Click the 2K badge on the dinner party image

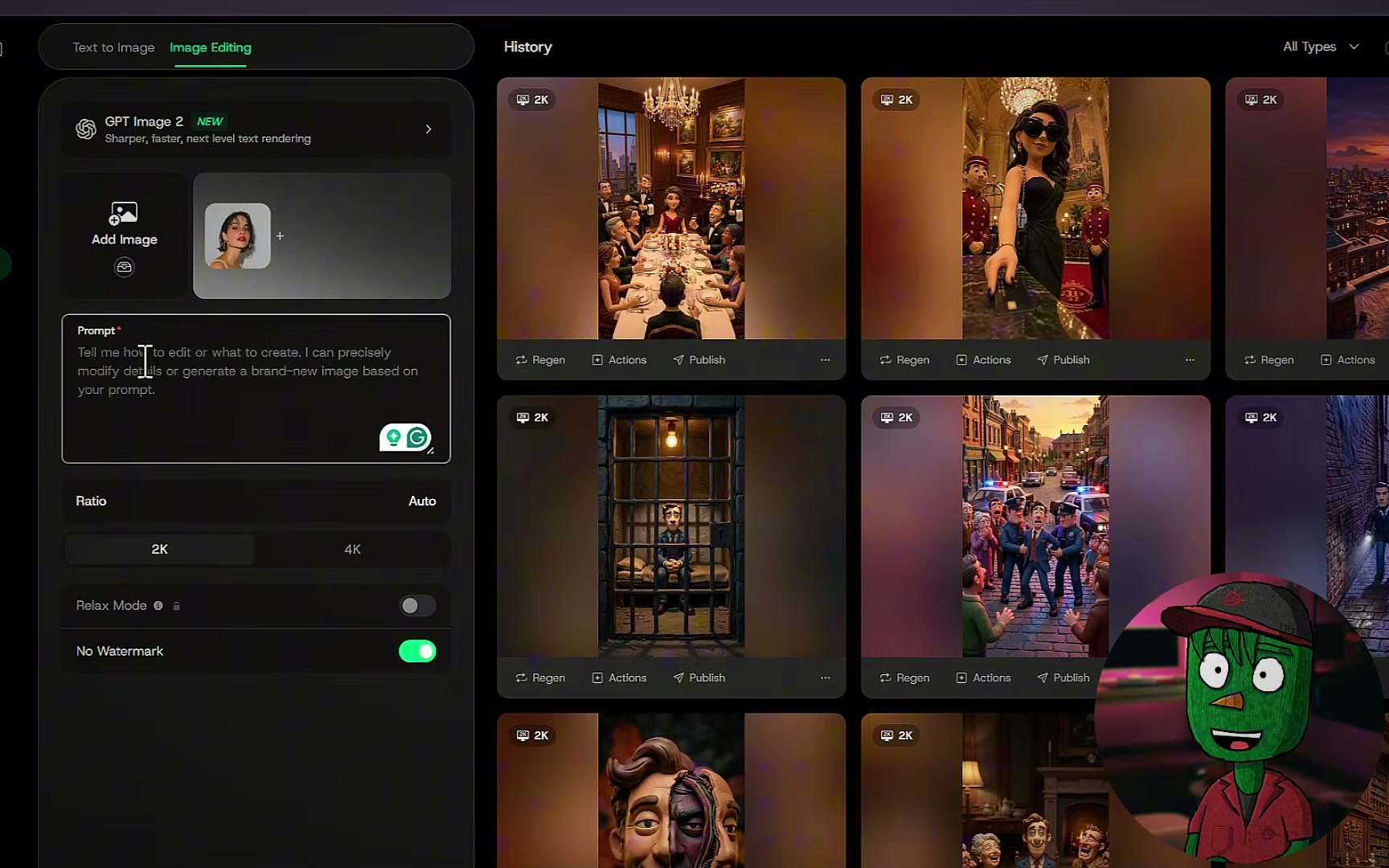click(x=533, y=100)
